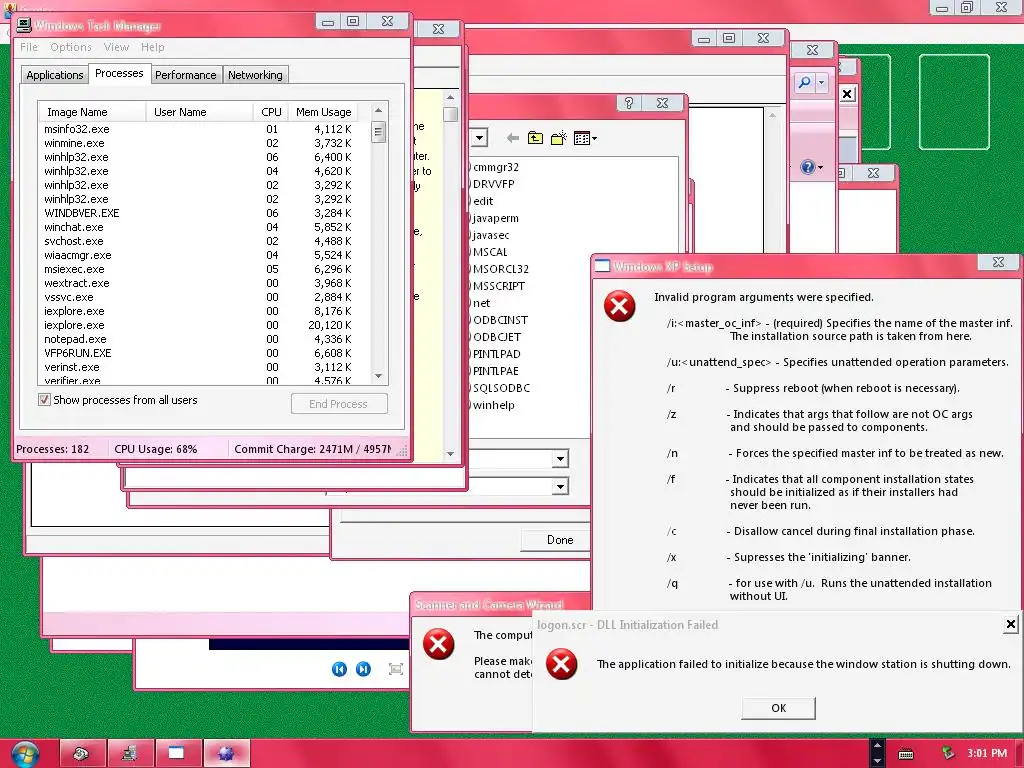This screenshot has width=1024, height=768.
Task: Expand the upper combo box below the file list
Action: pyautogui.click(x=560, y=458)
